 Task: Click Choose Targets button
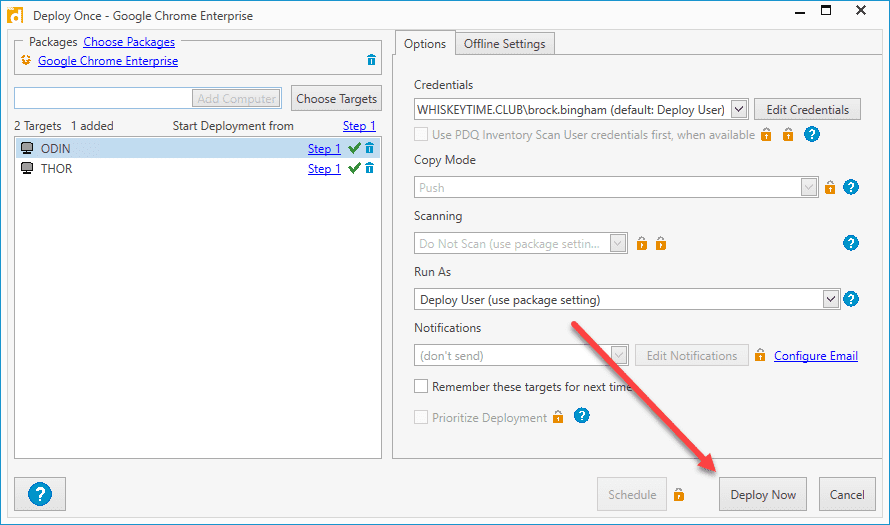coord(336,99)
